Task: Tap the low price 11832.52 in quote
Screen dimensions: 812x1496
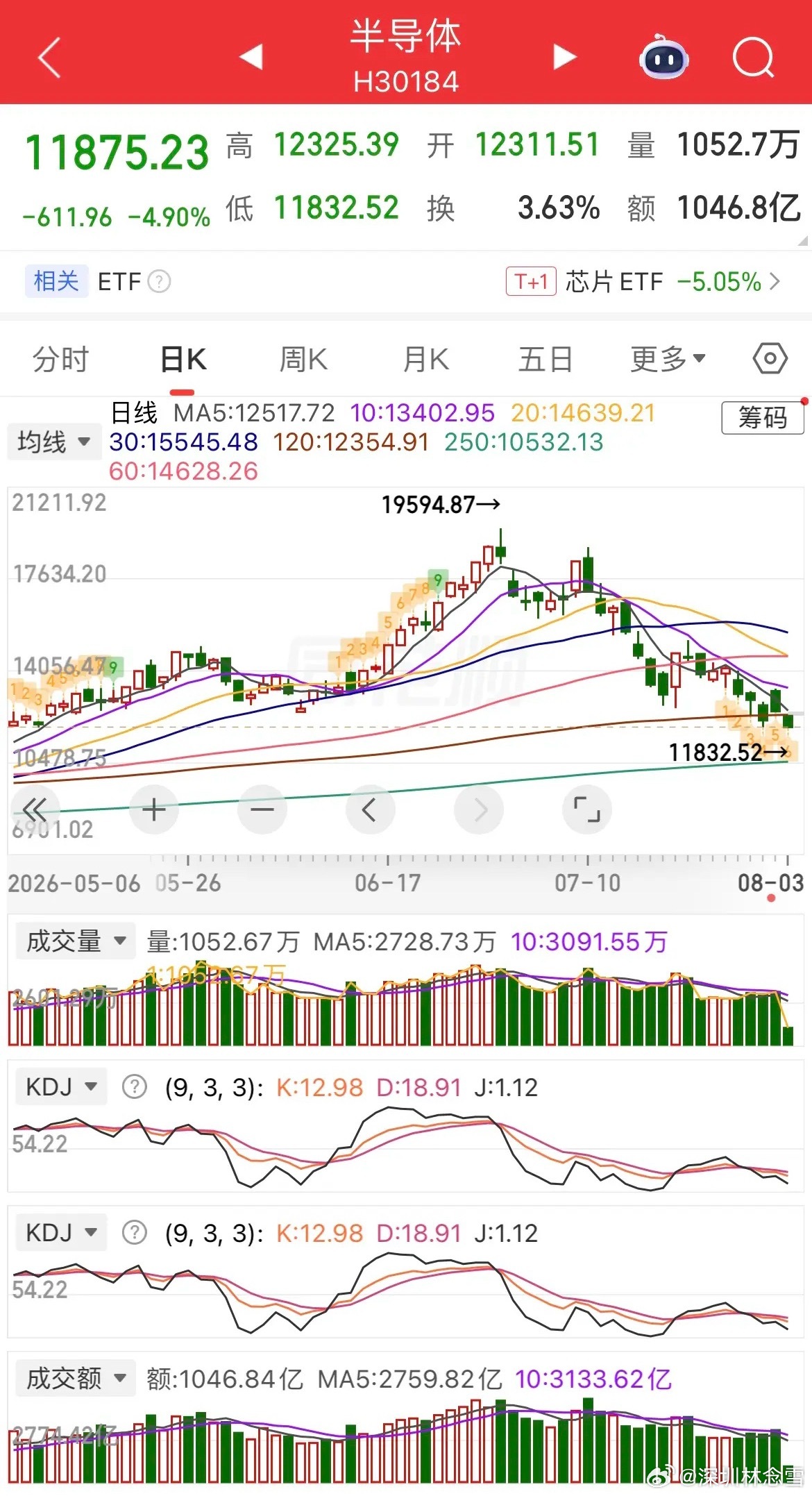Action: coord(337,208)
